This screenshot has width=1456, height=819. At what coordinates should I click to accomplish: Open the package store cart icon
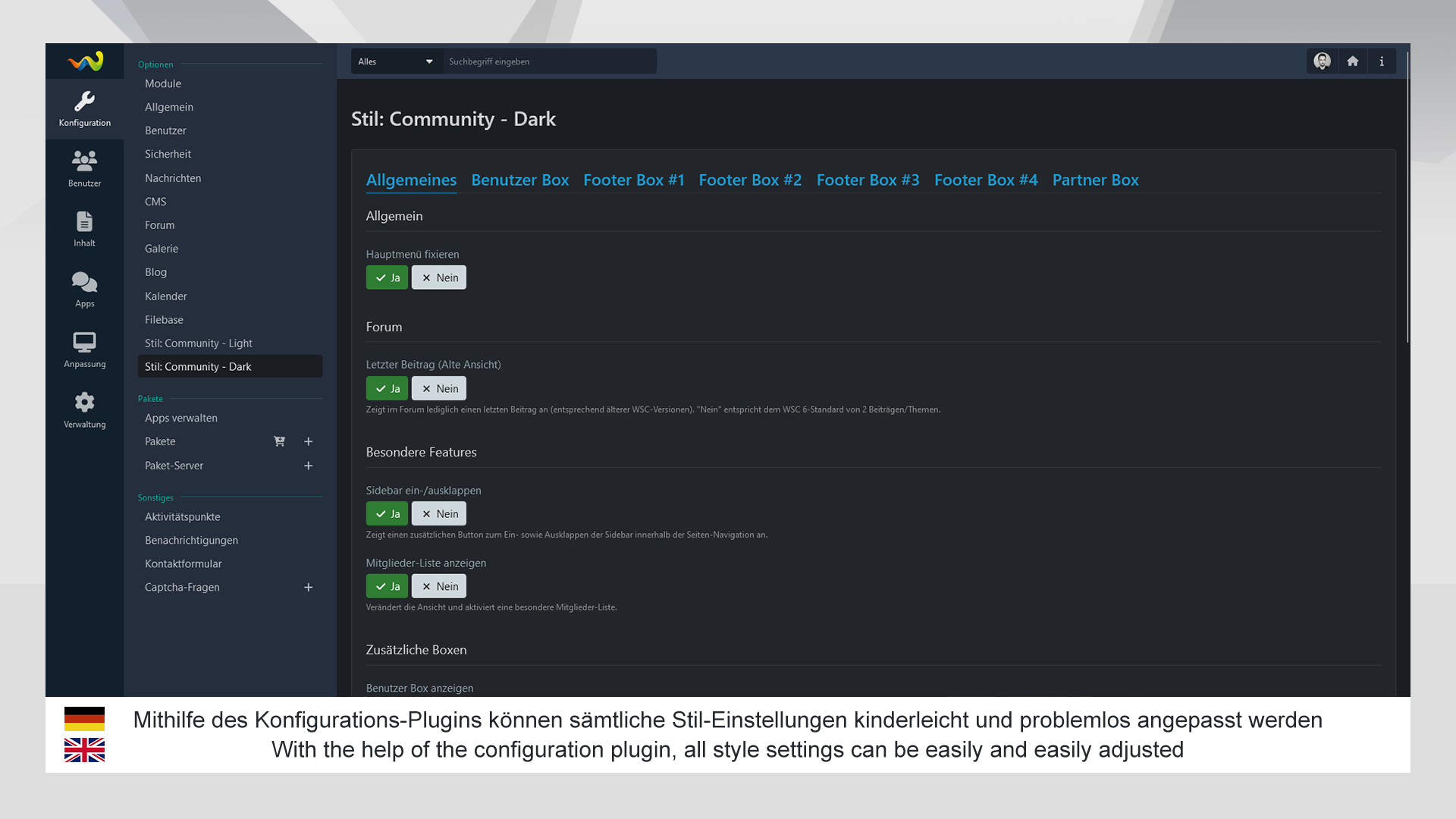[279, 441]
